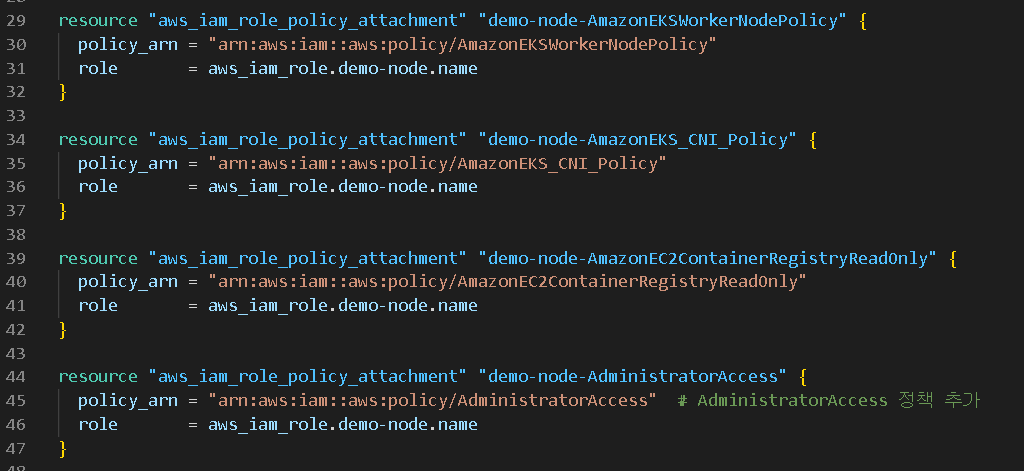The height and width of the screenshot is (471, 1024).
Task: Click "policy_arn" attribute on line 45
Action: 128,400
